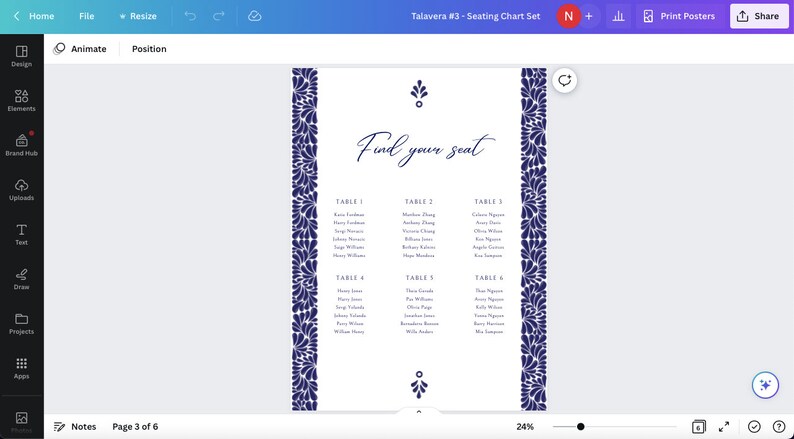Click the undo arrow
Image resolution: width=794 pixels, height=439 pixels.
pyautogui.click(x=190, y=16)
